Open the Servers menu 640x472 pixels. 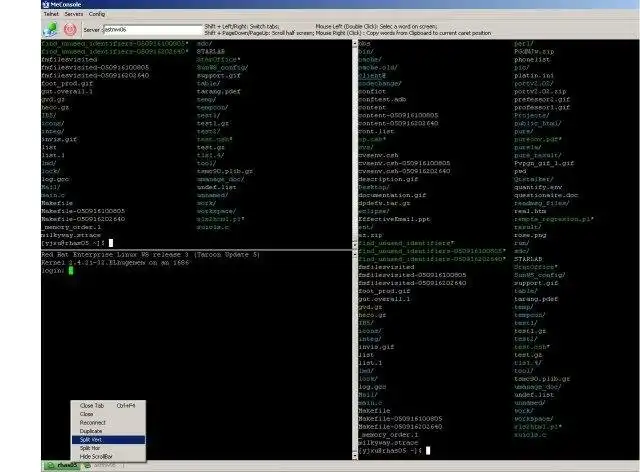(73, 14)
